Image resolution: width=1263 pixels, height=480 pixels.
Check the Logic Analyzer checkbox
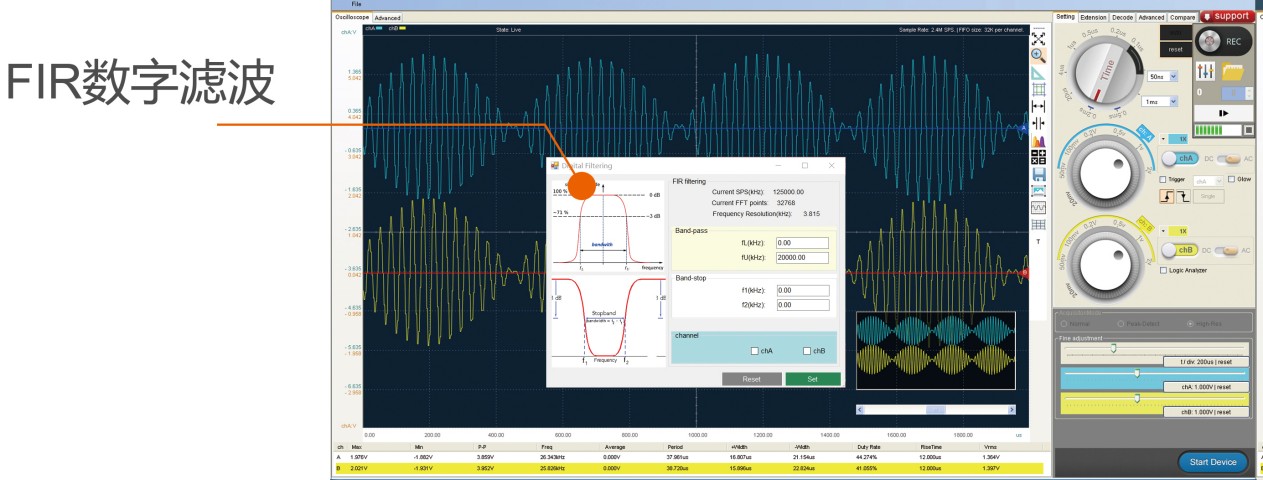(1163, 270)
